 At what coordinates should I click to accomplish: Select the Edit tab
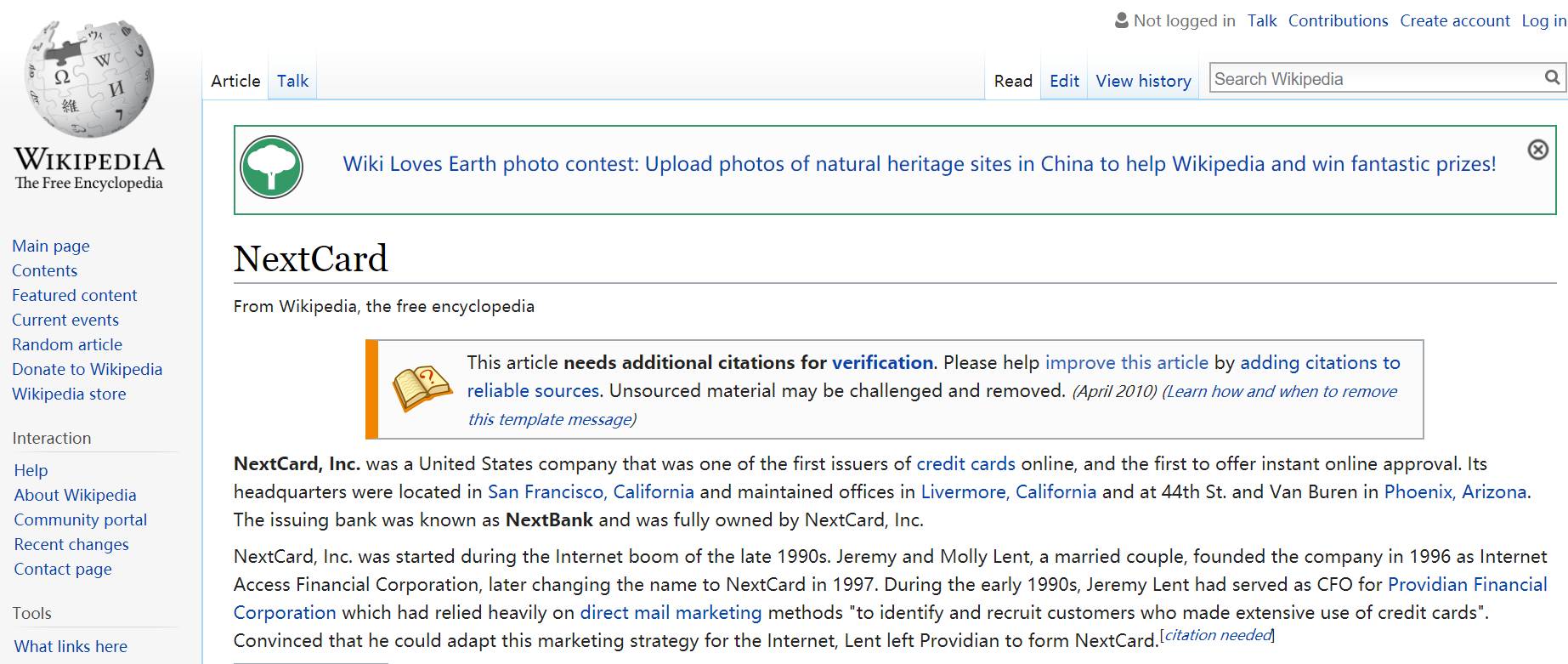(x=1064, y=81)
